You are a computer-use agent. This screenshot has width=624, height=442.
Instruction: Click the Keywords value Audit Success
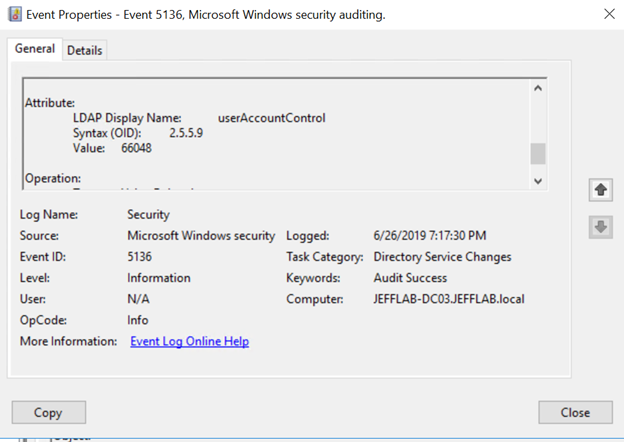(410, 278)
